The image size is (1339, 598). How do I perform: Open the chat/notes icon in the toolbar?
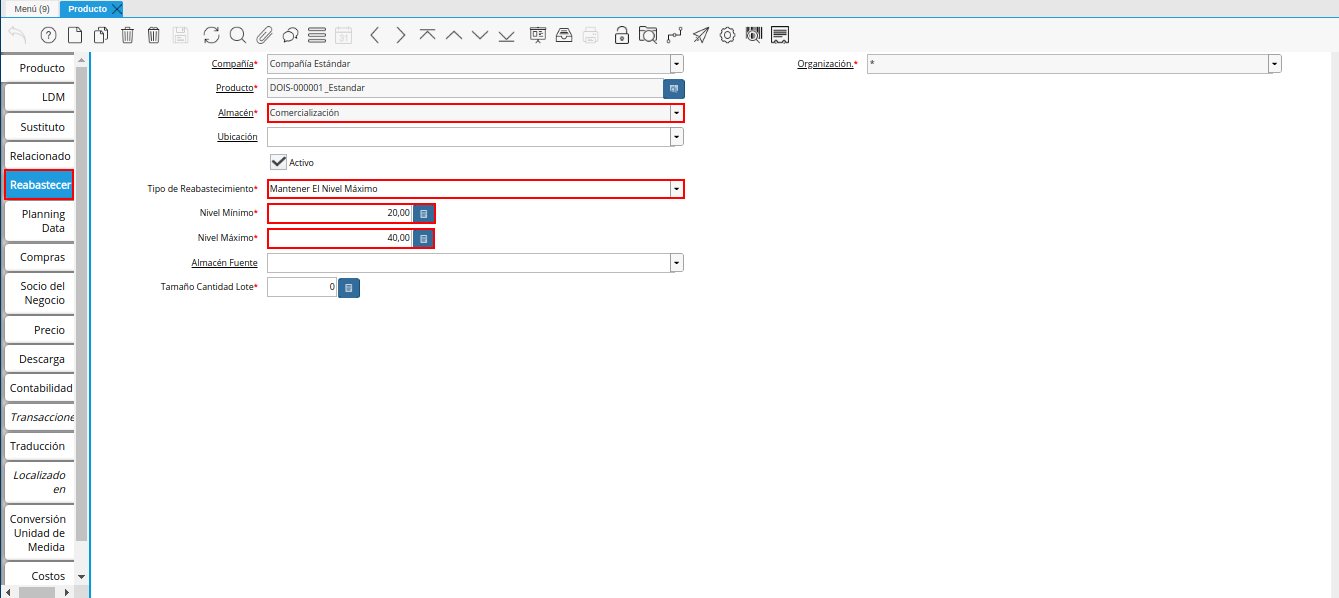click(290, 34)
